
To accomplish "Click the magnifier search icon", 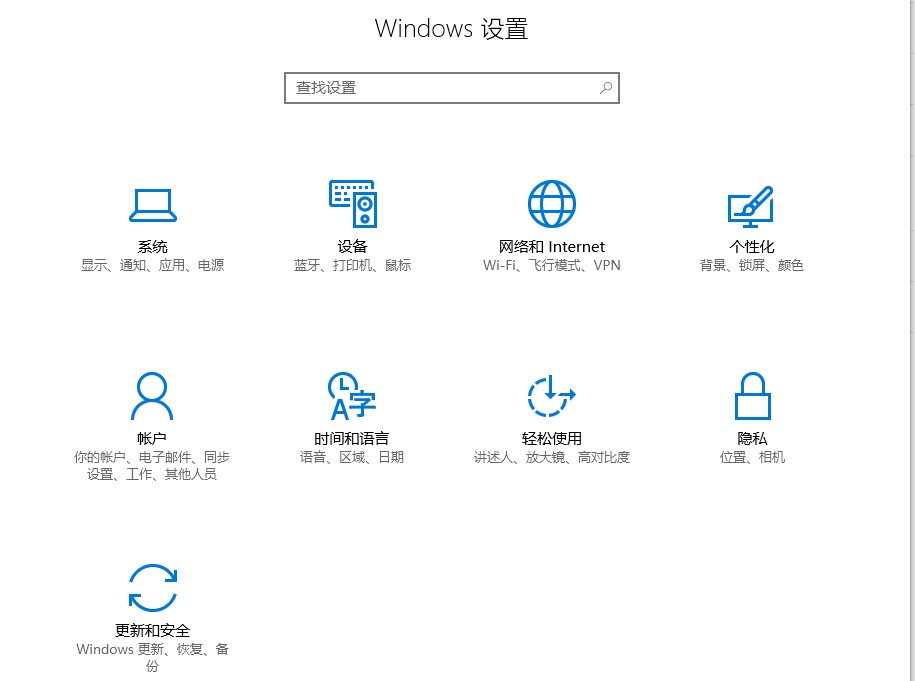I will (606, 88).
